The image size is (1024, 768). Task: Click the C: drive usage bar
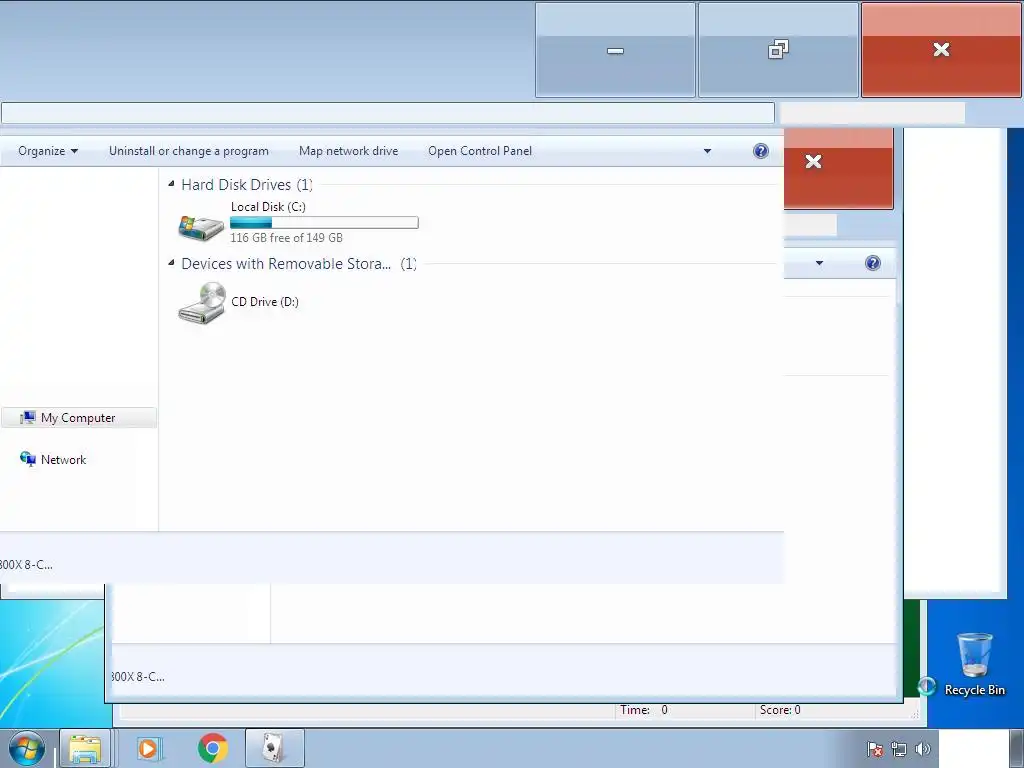(324, 223)
